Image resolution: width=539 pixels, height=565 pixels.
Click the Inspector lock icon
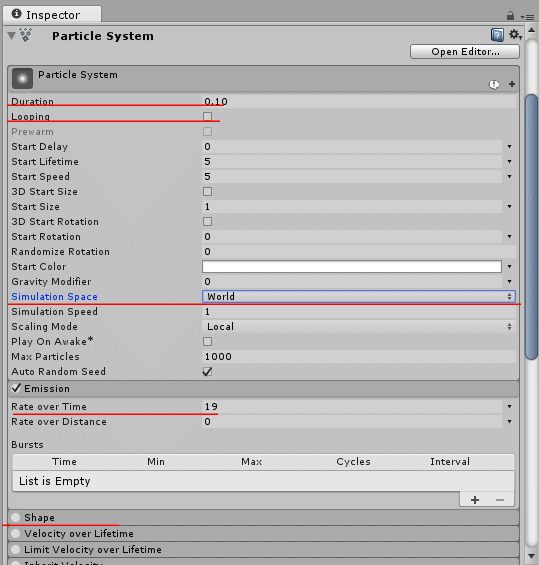(510, 15)
